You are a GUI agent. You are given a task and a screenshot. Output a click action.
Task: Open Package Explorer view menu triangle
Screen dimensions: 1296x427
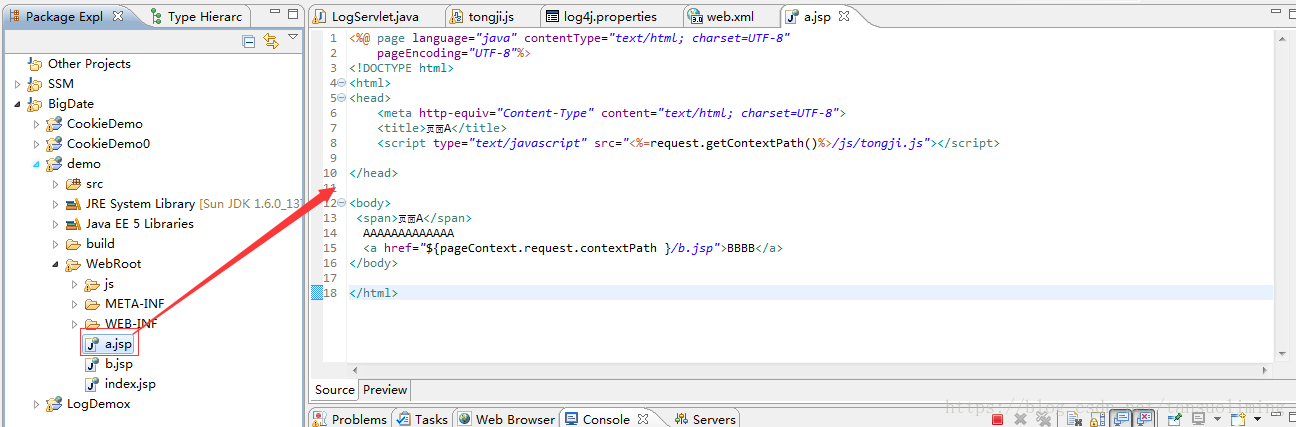(x=293, y=38)
